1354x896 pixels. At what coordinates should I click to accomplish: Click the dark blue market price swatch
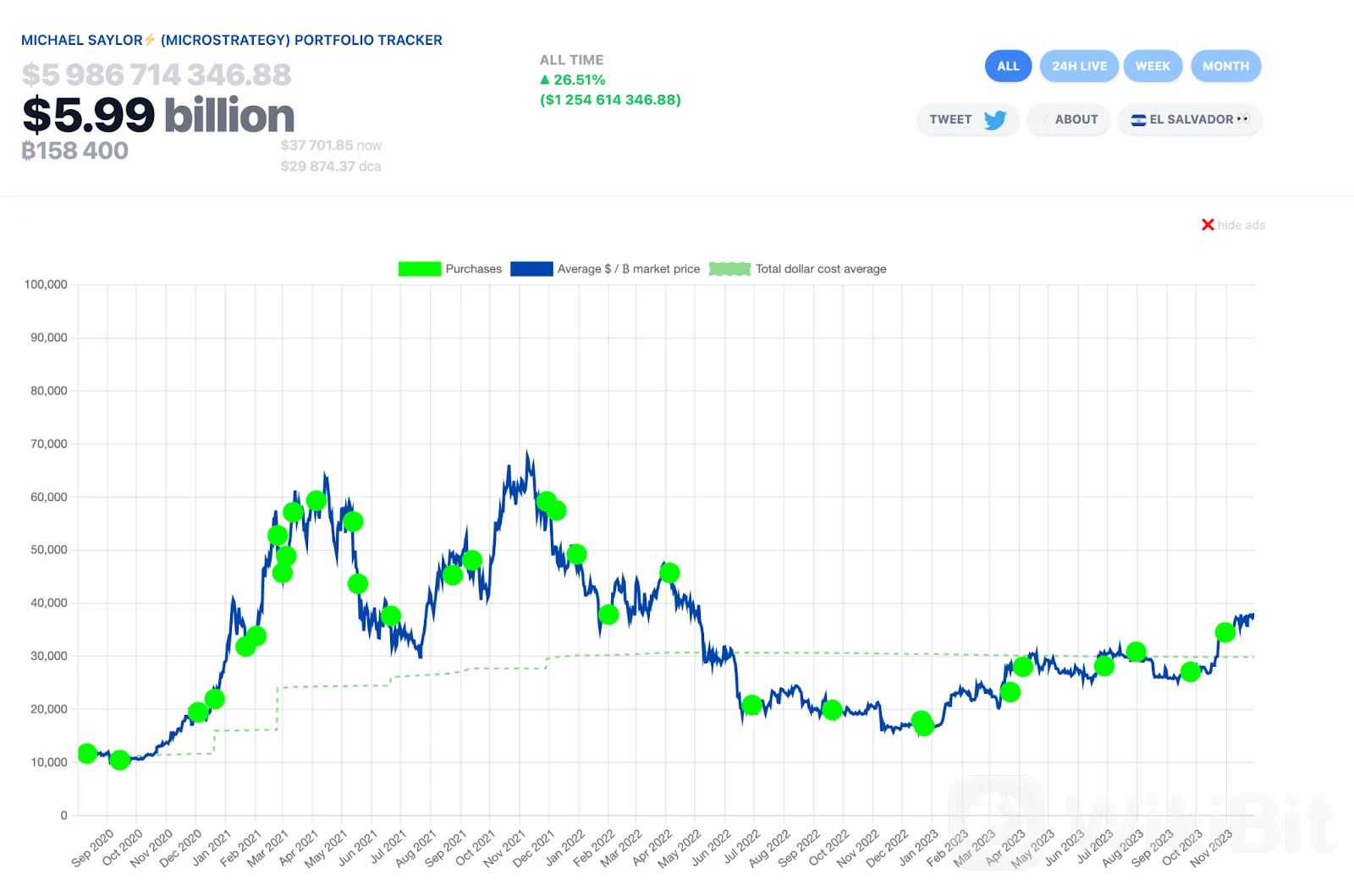point(531,269)
